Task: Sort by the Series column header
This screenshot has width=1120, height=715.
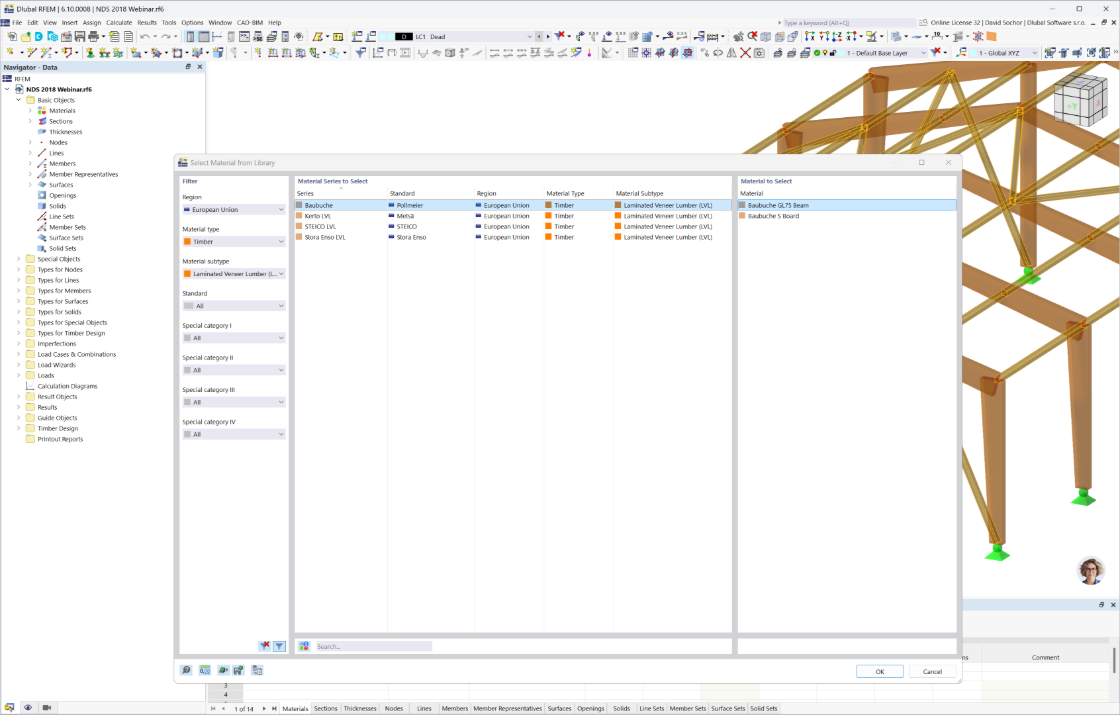Action: 341,194
